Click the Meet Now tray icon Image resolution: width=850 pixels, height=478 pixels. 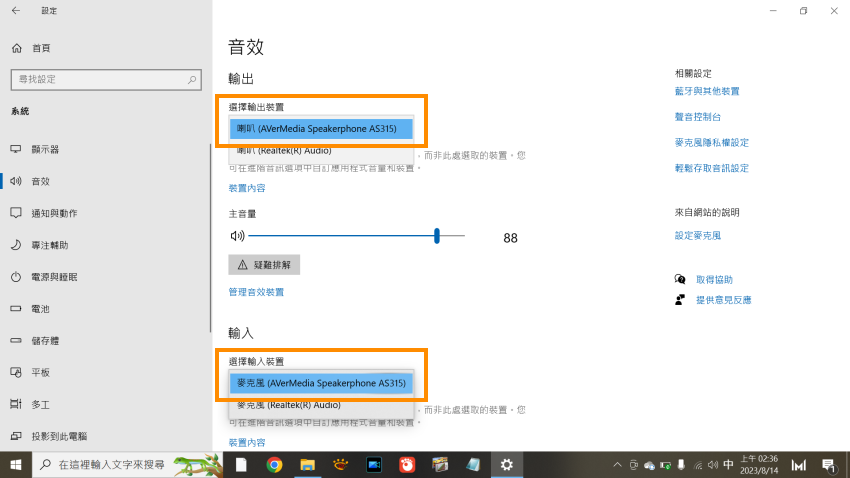tap(633, 465)
